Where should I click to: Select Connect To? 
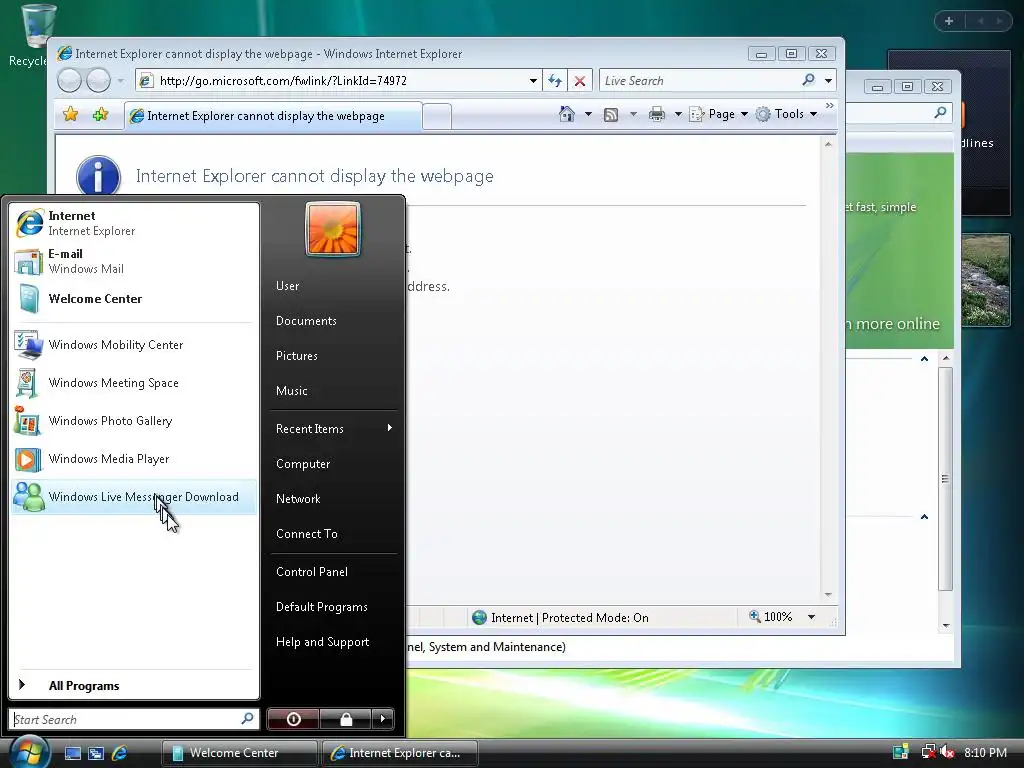pos(333,534)
